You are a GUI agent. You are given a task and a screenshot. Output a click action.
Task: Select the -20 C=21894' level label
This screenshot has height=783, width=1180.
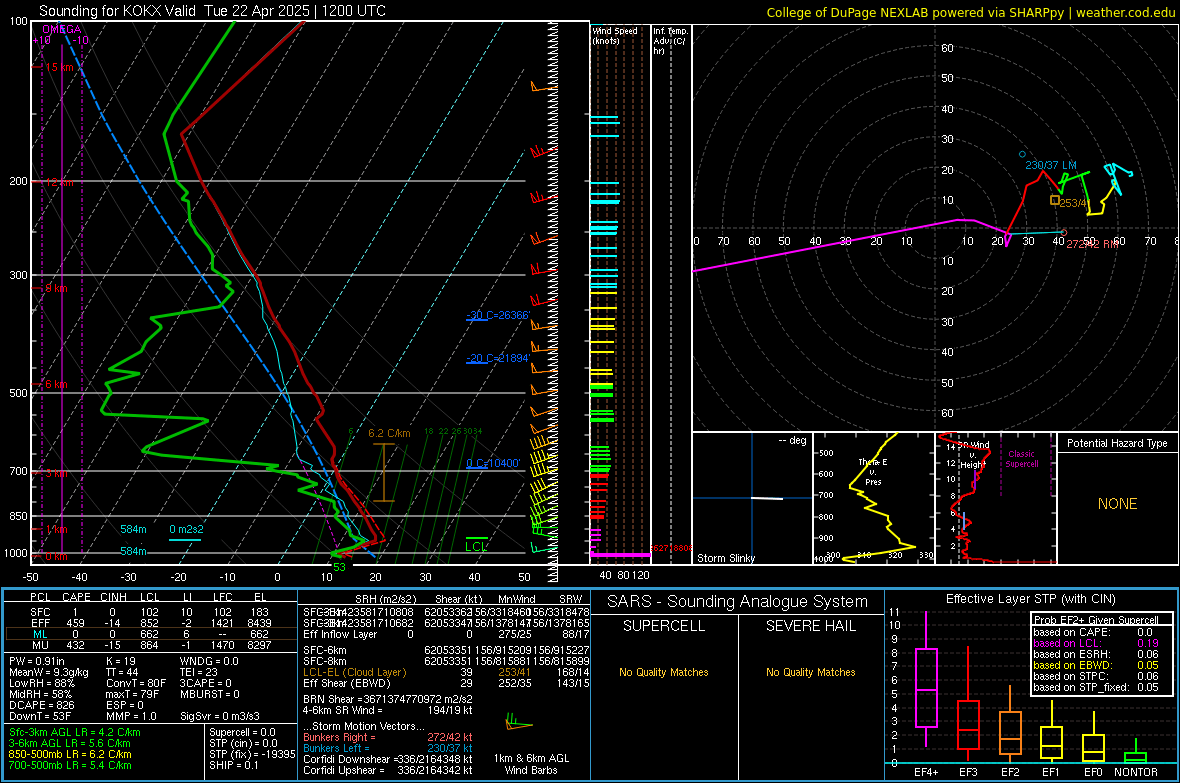tap(497, 358)
